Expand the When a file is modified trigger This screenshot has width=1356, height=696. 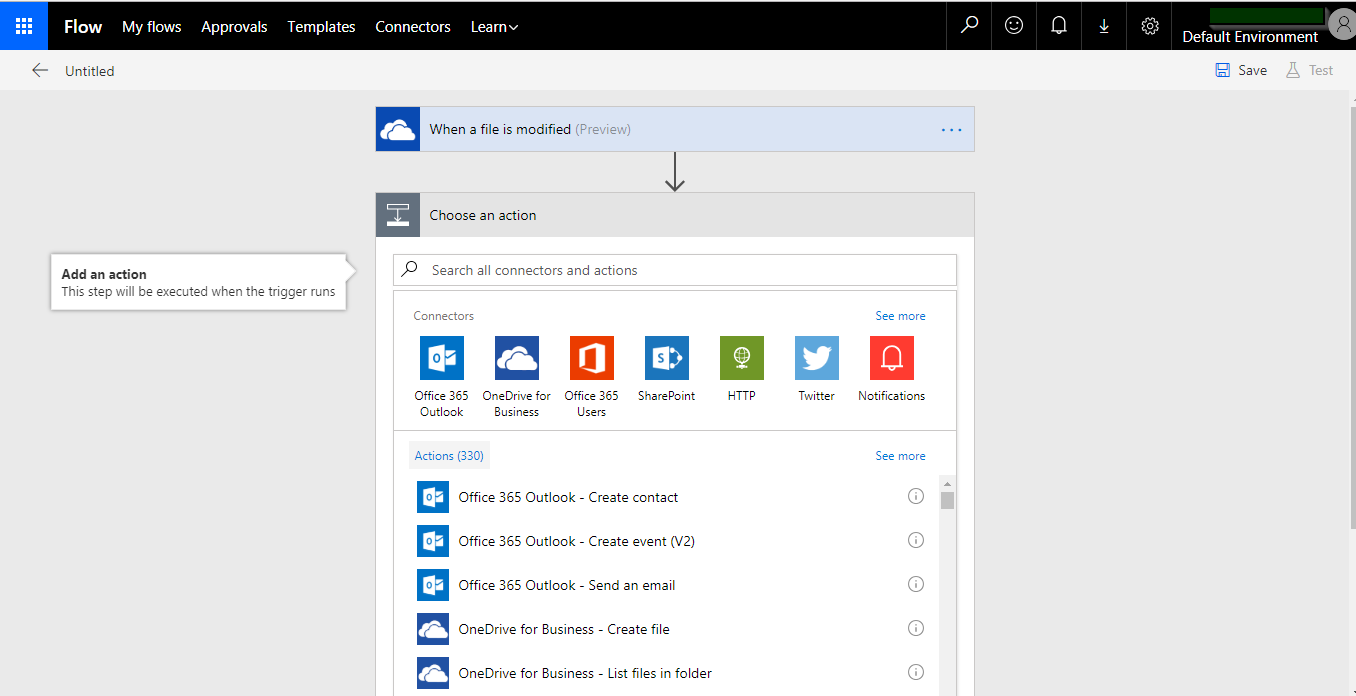pyautogui.click(x=675, y=129)
